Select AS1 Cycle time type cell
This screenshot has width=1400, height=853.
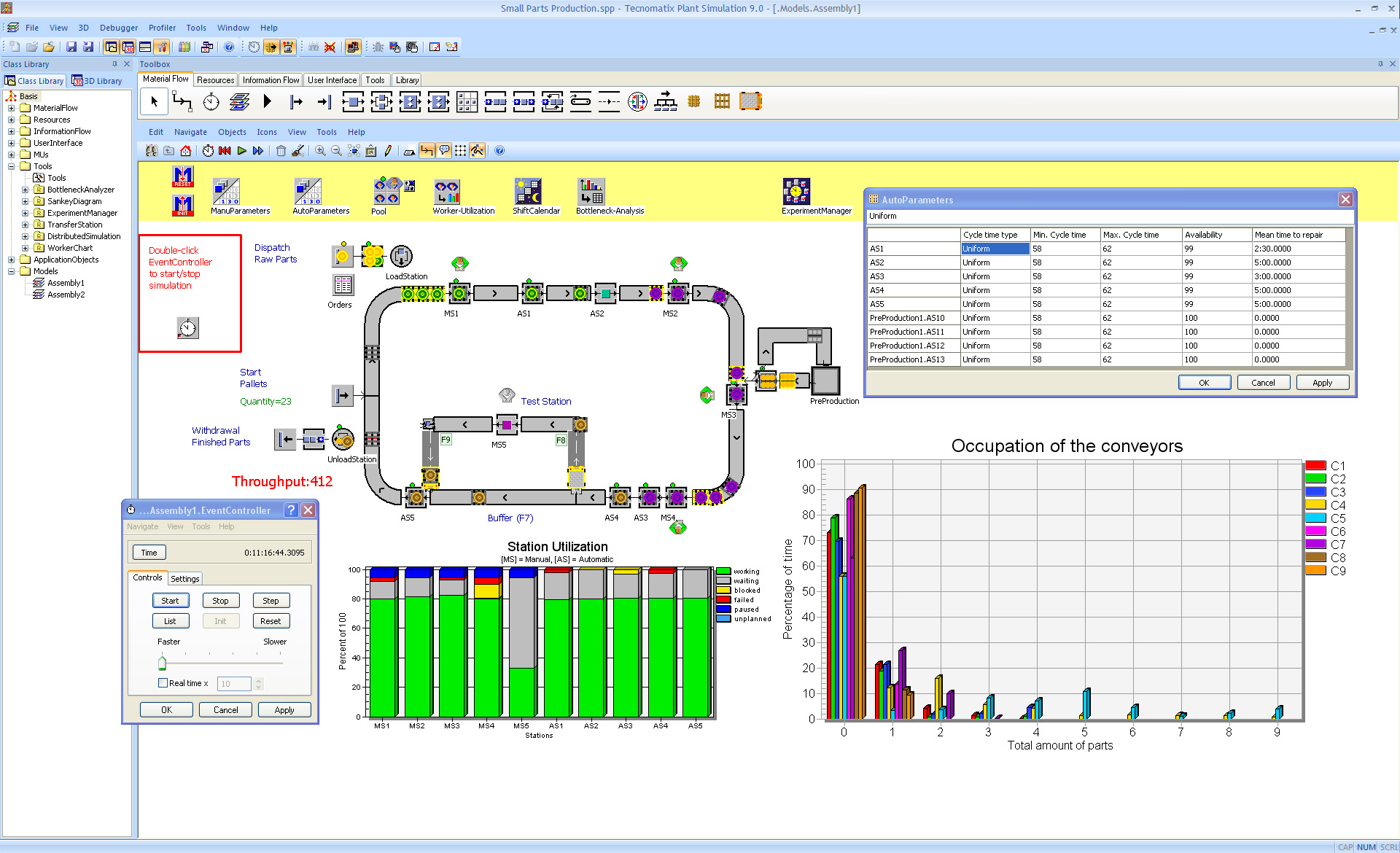(x=995, y=249)
